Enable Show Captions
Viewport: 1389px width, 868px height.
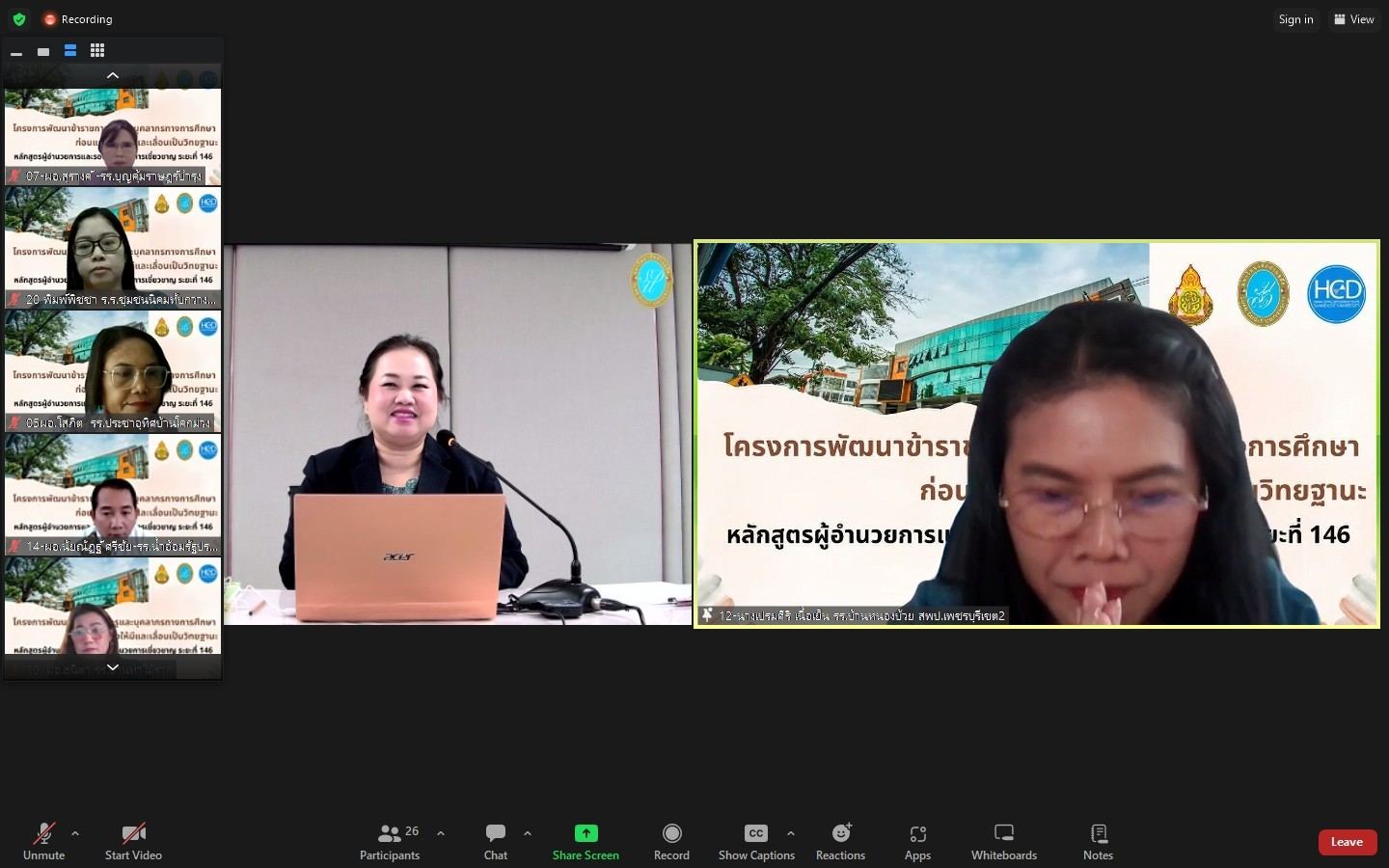tap(756, 841)
